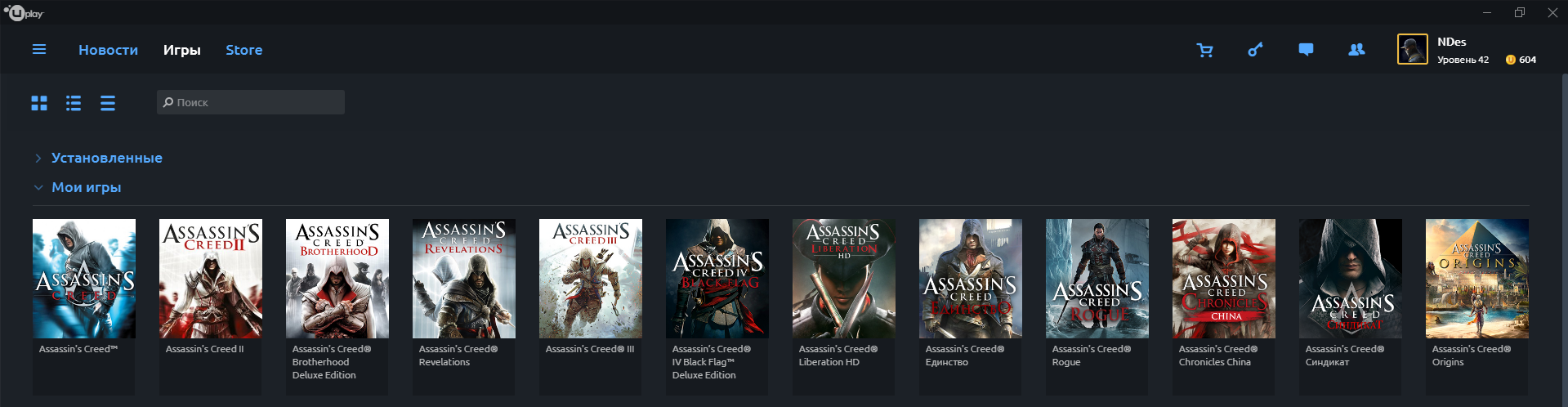Open Assassin's Creed Синдикат cover art
Viewport: 1568px width, 407px height.
1351,279
